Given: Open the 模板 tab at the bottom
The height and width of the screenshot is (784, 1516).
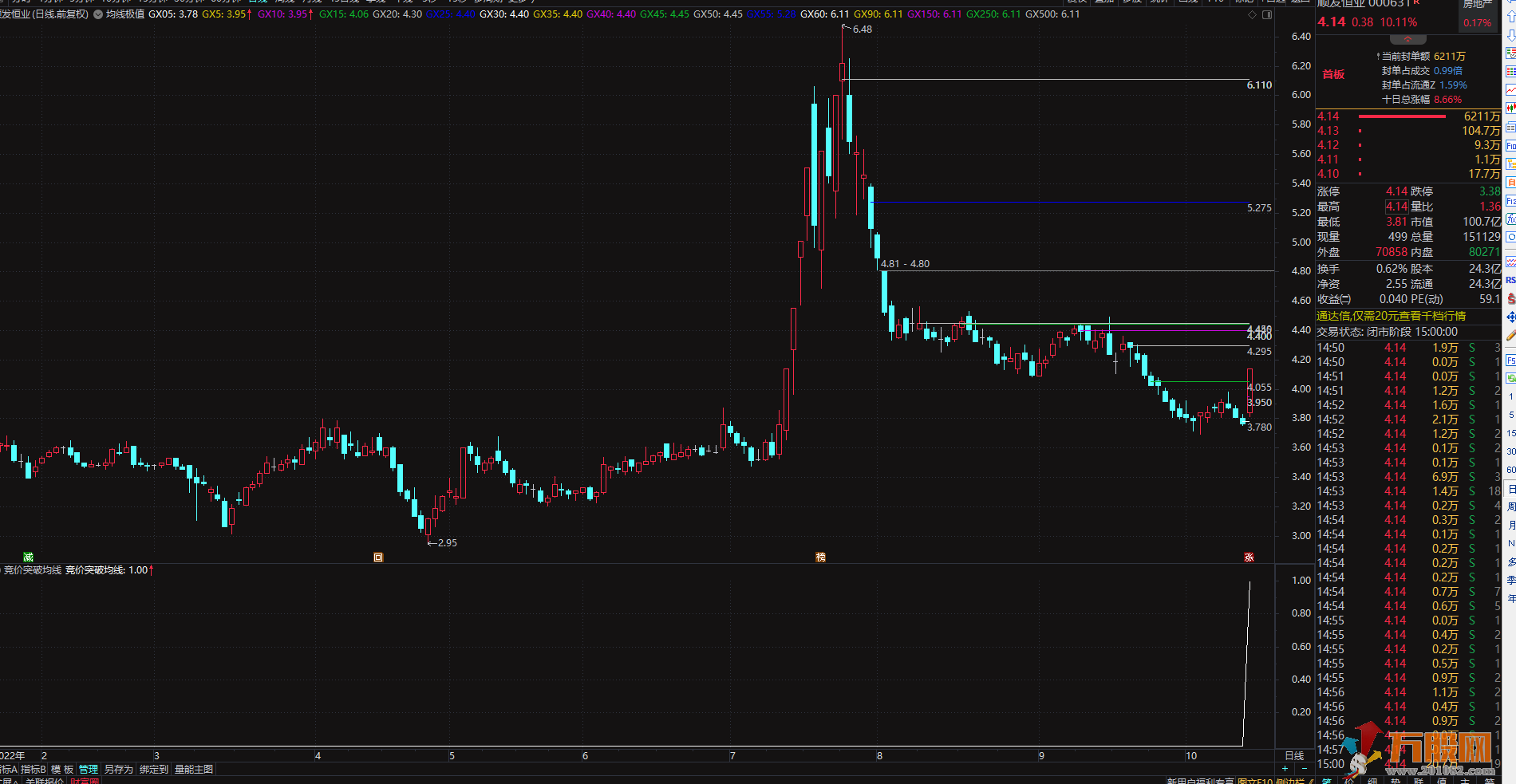Looking at the screenshot, I should click(62, 770).
